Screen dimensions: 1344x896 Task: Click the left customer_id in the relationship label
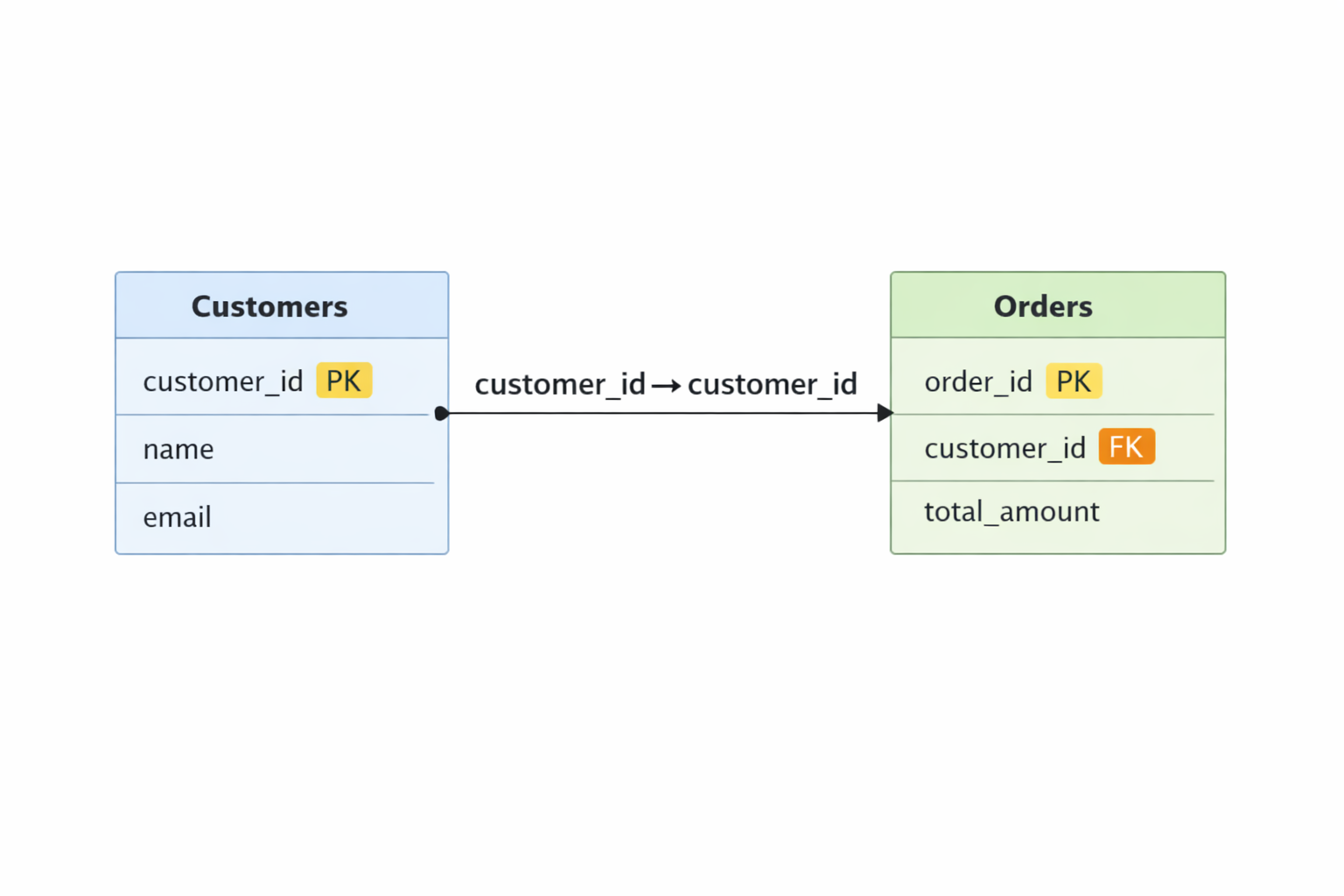pos(560,384)
